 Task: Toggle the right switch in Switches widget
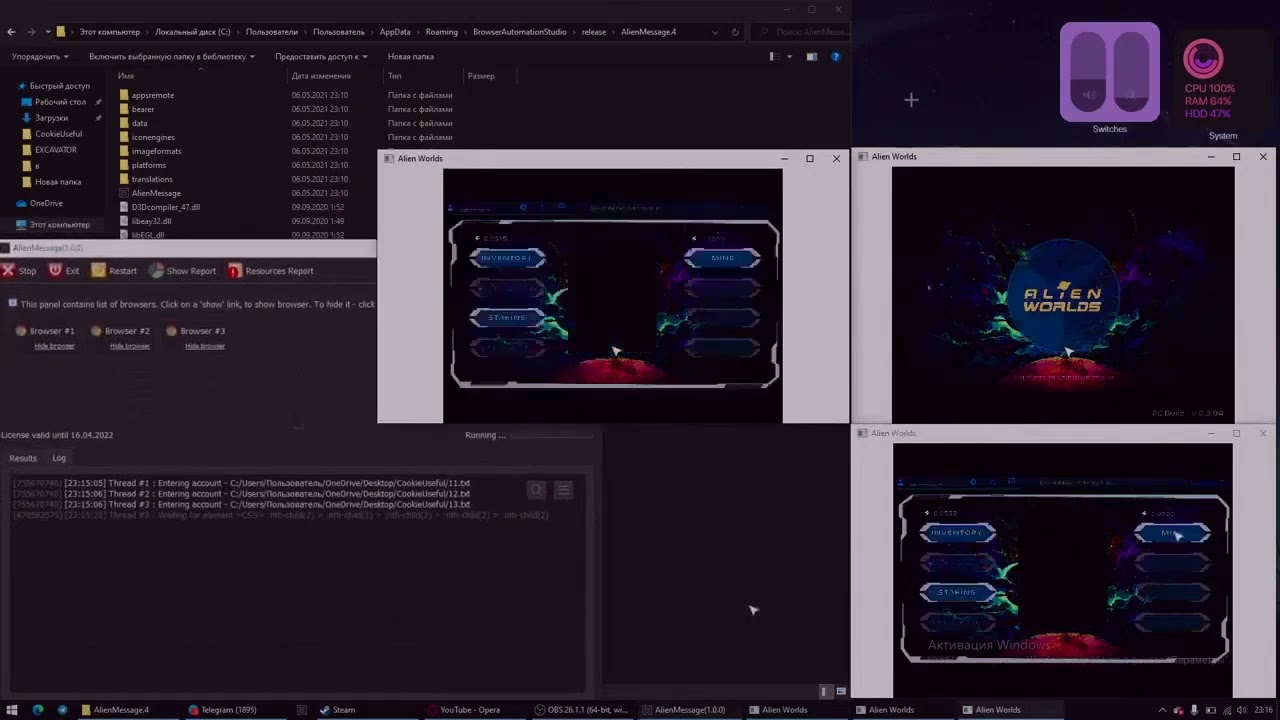point(1130,70)
